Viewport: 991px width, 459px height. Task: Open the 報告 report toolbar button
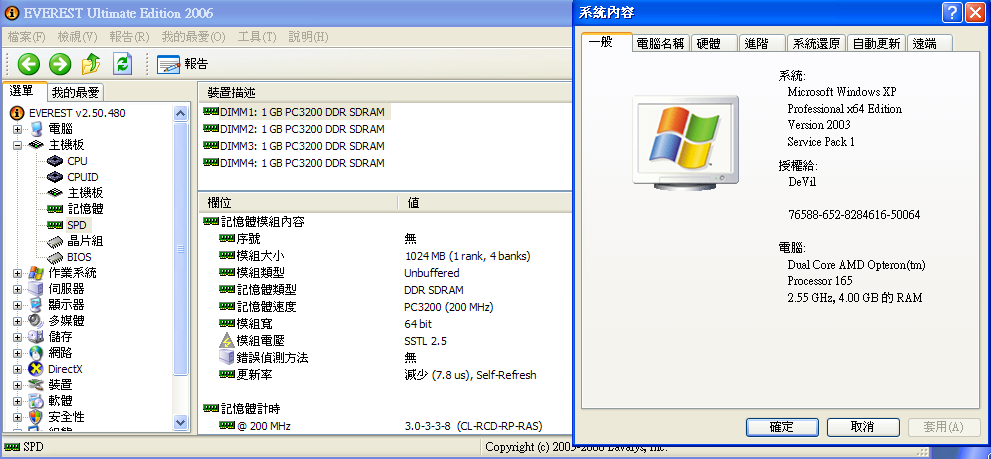(183, 64)
